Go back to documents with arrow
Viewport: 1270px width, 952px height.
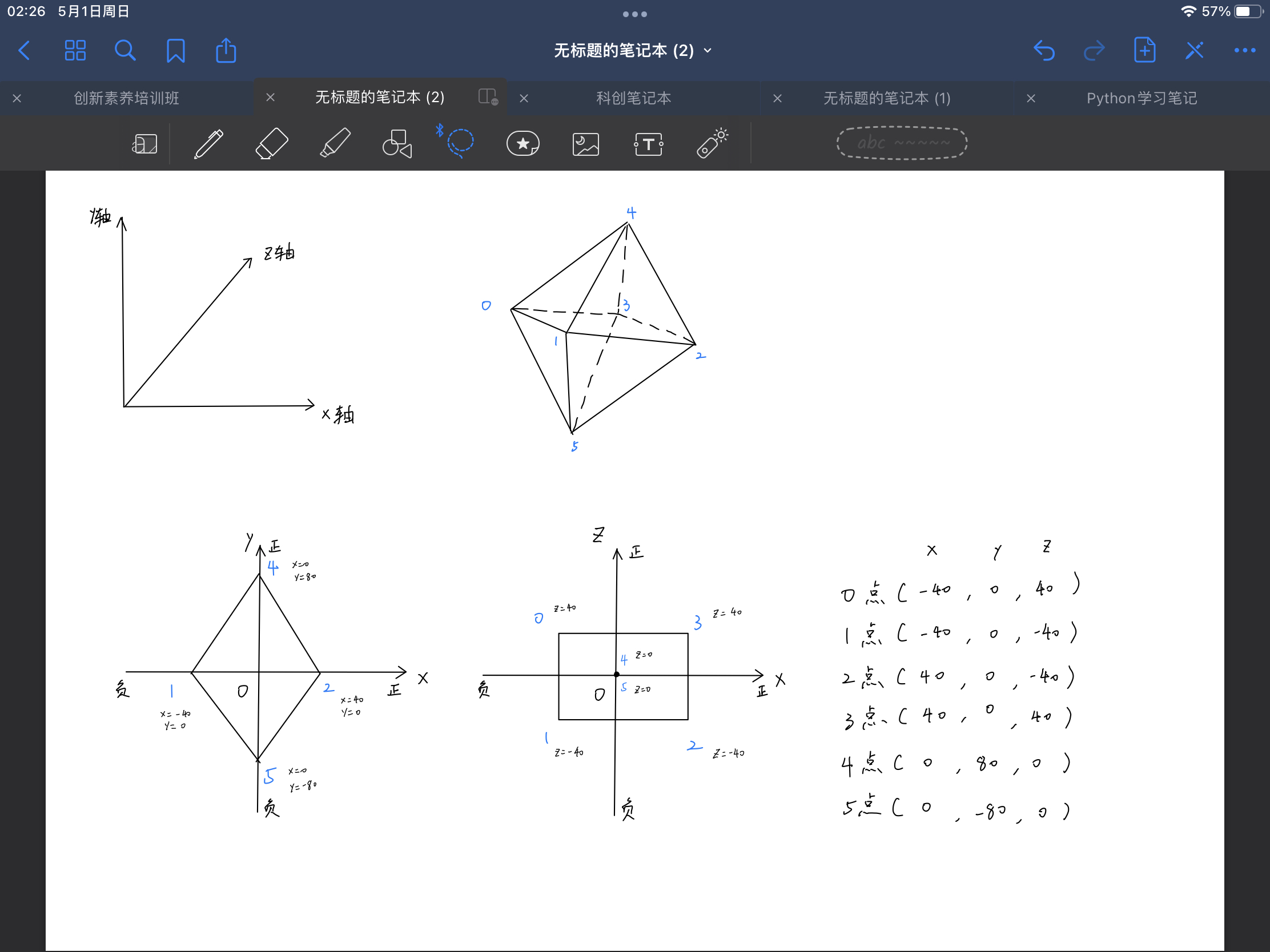pyautogui.click(x=24, y=51)
